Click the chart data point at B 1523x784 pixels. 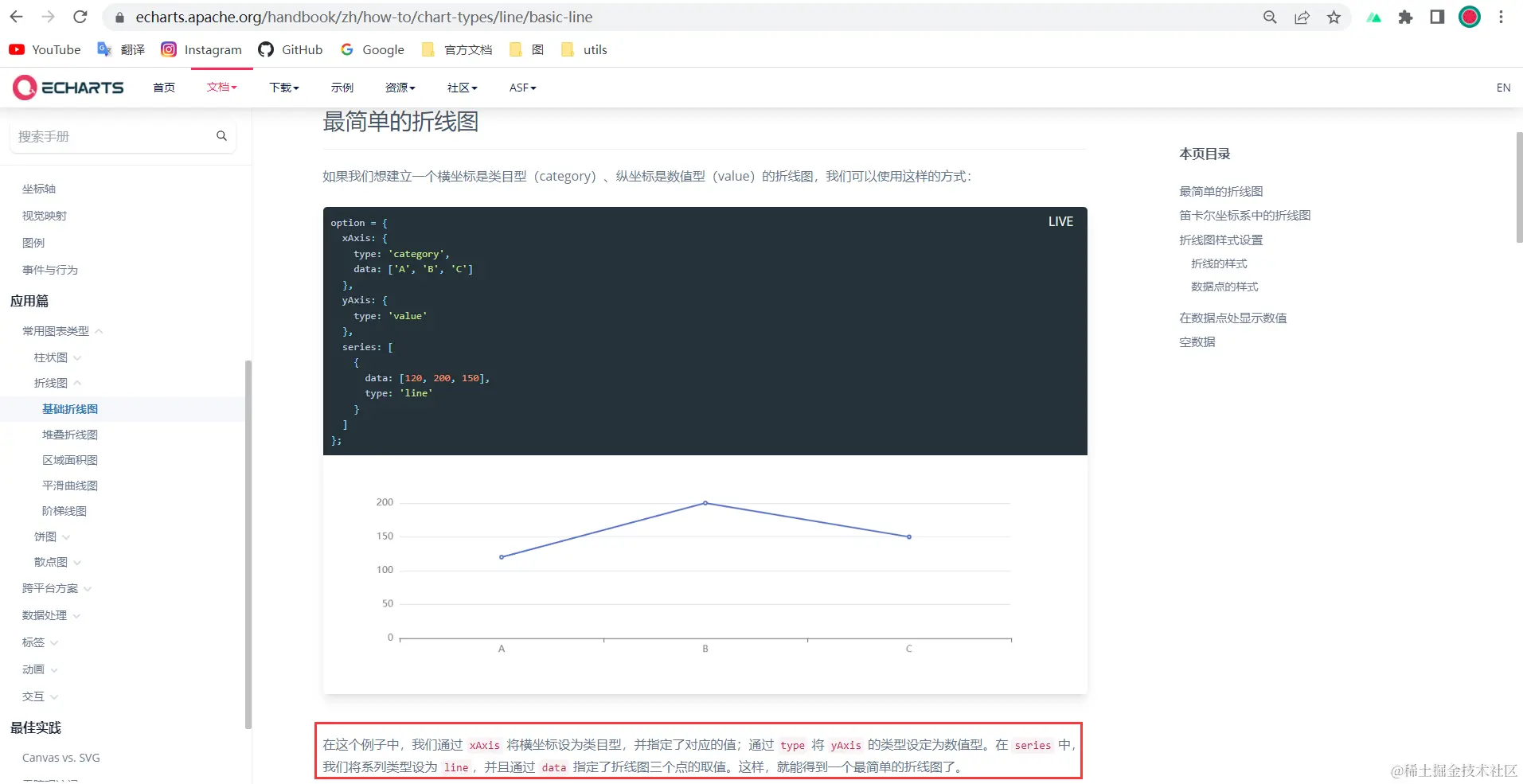(x=705, y=503)
